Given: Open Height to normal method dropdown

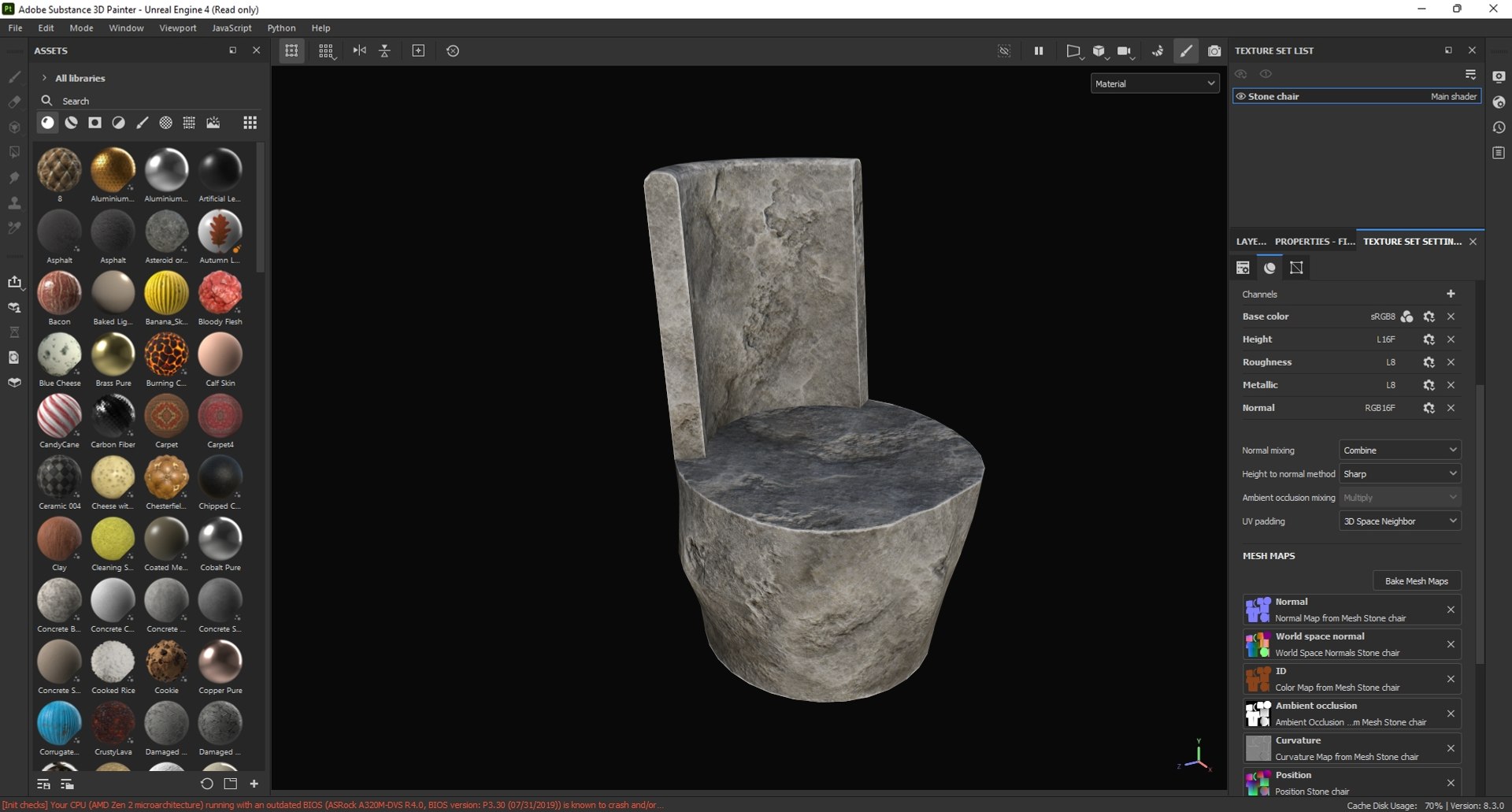Looking at the screenshot, I should pyautogui.click(x=1399, y=474).
